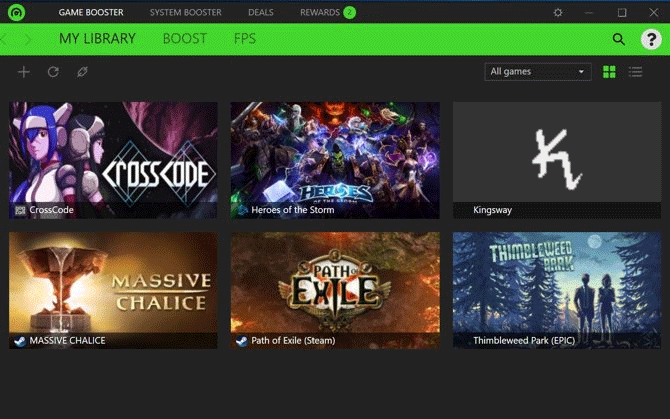The width and height of the screenshot is (670, 419).
Task: Open the Path of Exile tile
Action: click(x=335, y=290)
